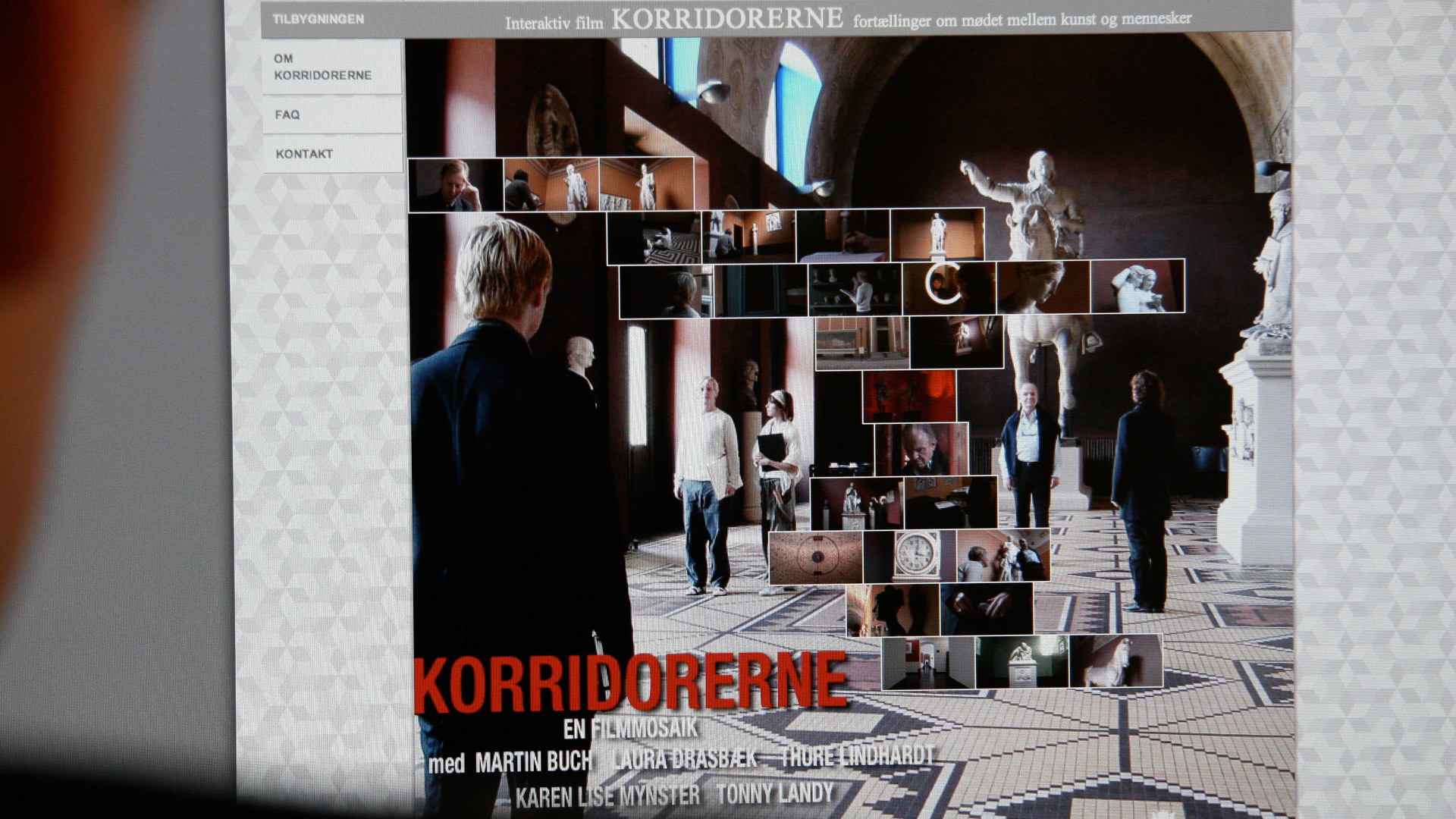Open thumbnail of people standing beside statue

(x=1003, y=556)
